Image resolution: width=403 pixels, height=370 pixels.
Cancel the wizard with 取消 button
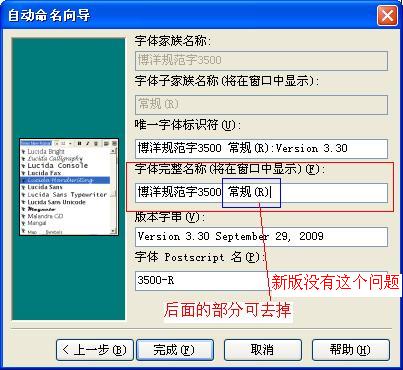pos(263,350)
